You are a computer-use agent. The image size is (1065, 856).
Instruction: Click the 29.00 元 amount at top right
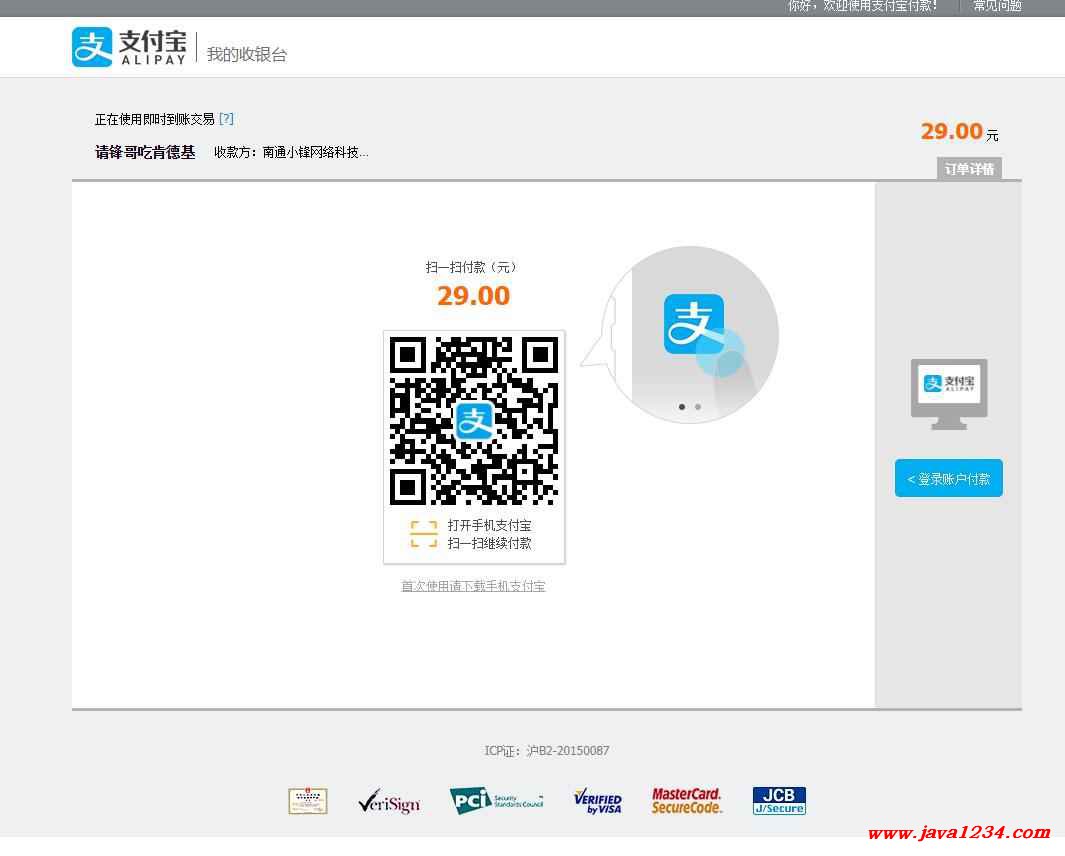[959, 132]
